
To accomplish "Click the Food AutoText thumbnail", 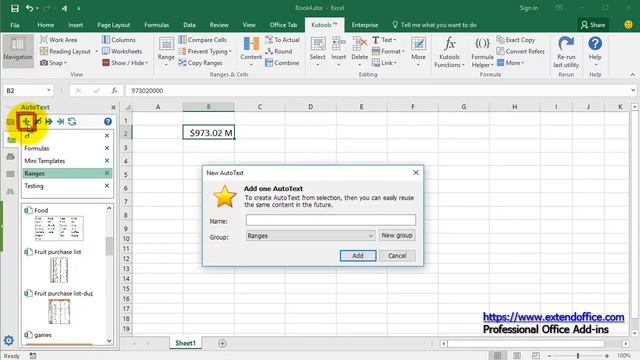I will pyautogui.click(x=59, y=228).
